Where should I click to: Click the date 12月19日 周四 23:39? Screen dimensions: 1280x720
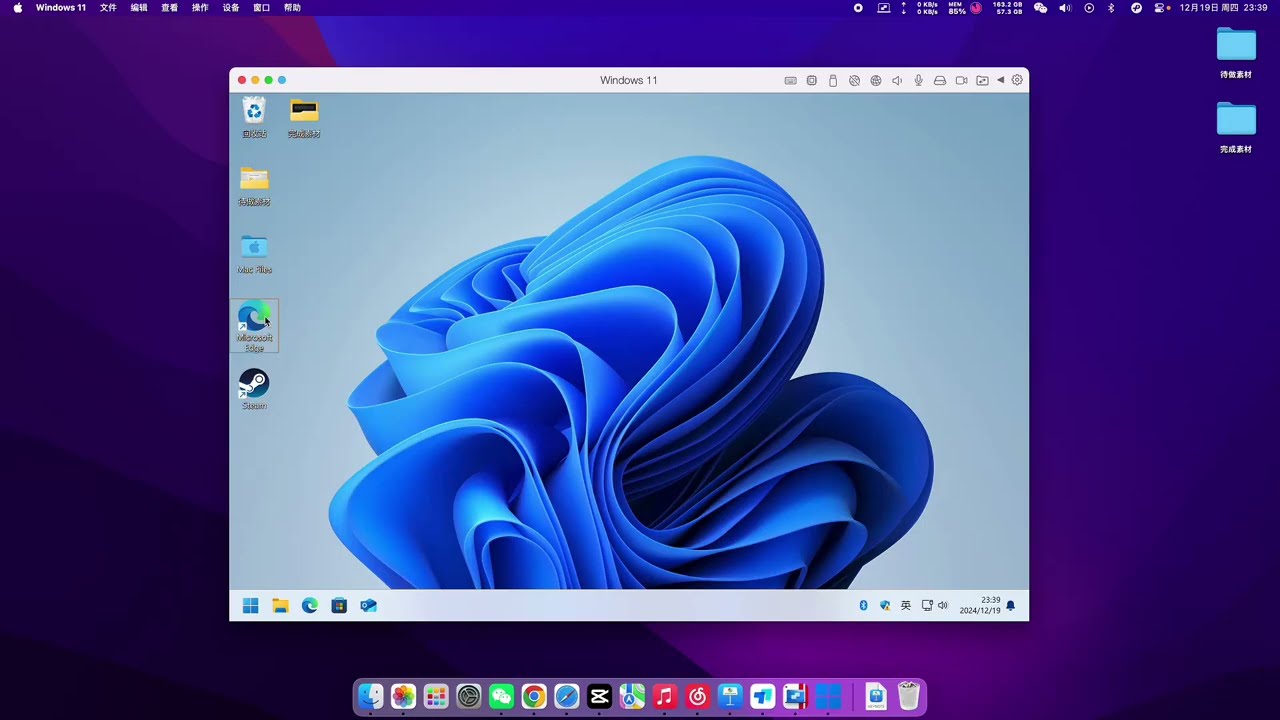click(1224, 8)
